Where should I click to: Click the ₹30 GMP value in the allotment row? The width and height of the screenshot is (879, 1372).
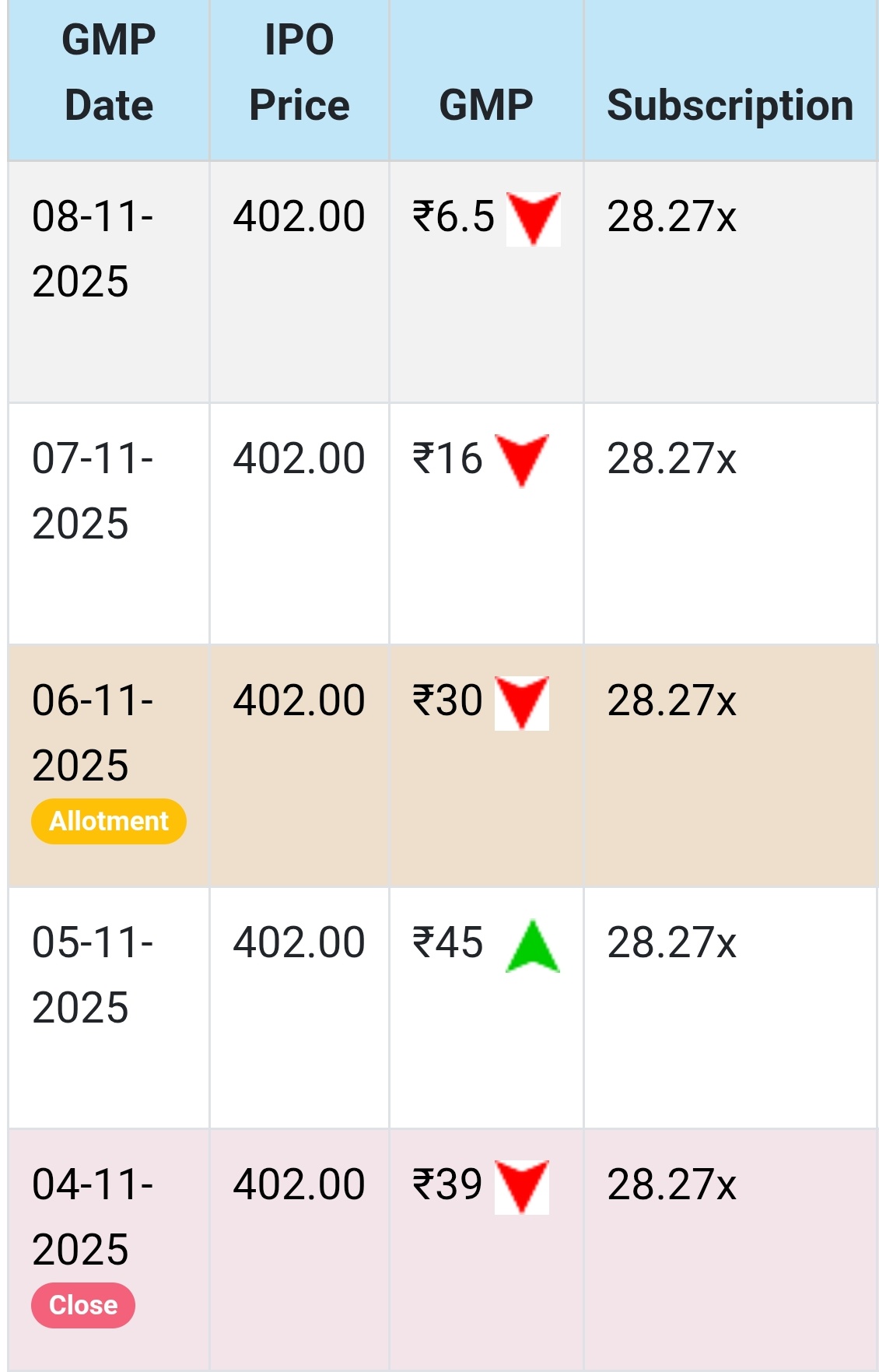click(x=448, y=700)
